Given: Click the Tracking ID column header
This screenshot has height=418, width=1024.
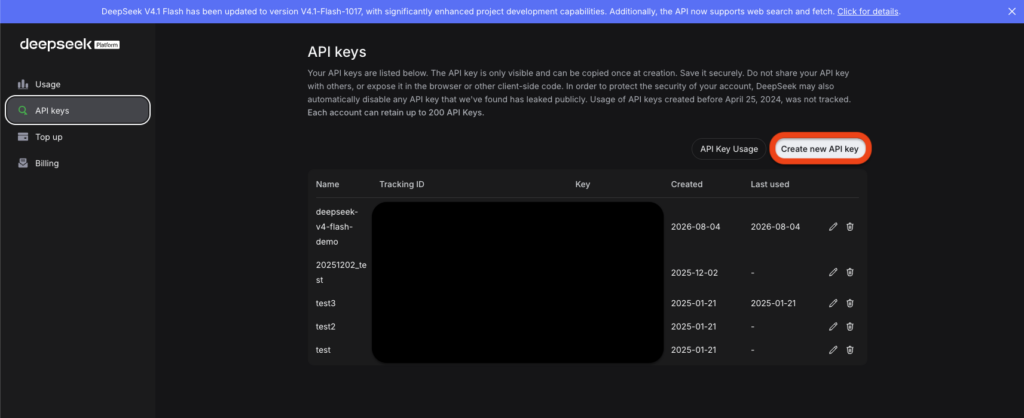Looking at the screenshot, I should point(402,184).
